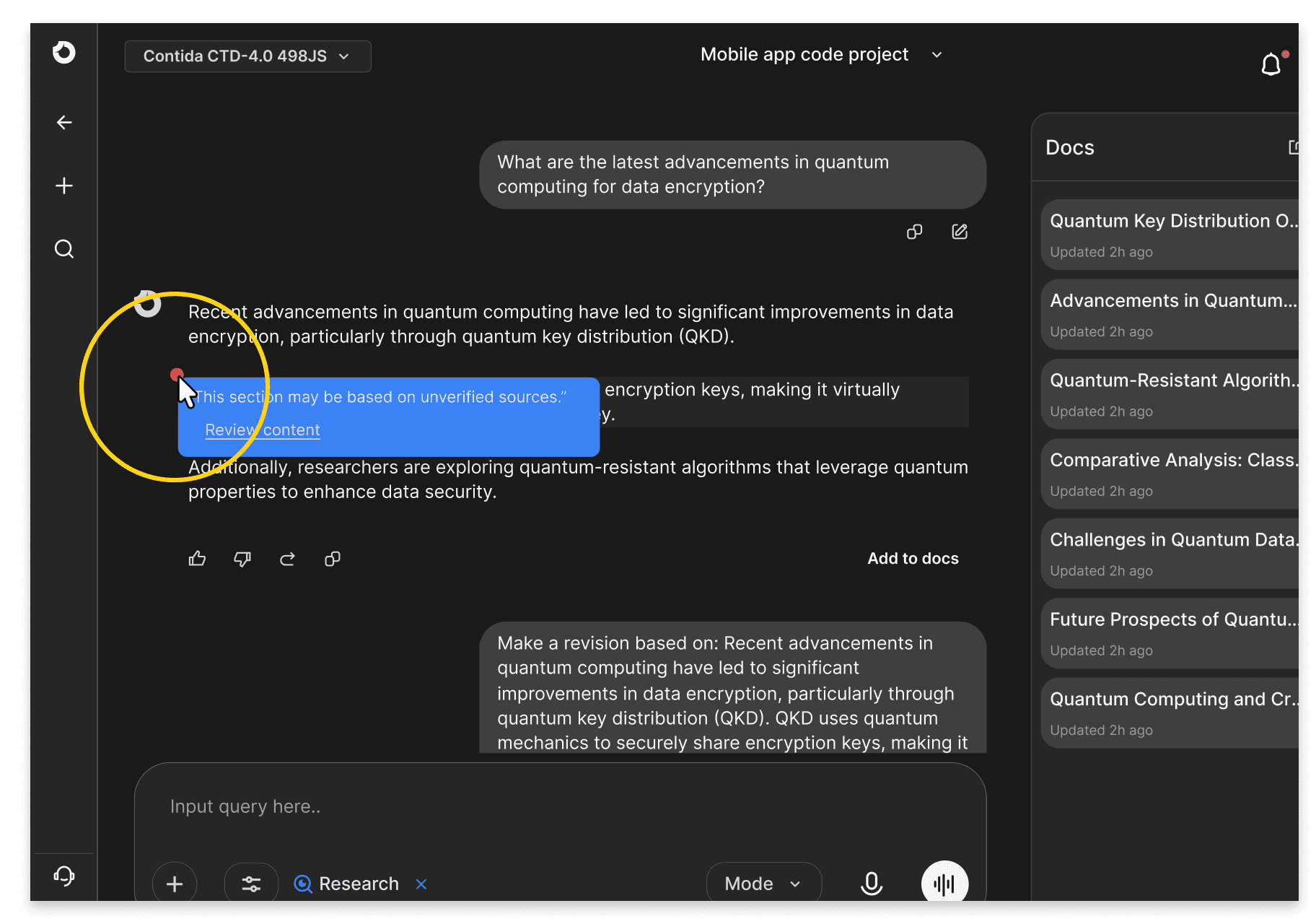Image resolution: width=1316 pixels, height=924 pixels.
Task: Start a new chat with sidebar plus icon
Action: (64, 186)
